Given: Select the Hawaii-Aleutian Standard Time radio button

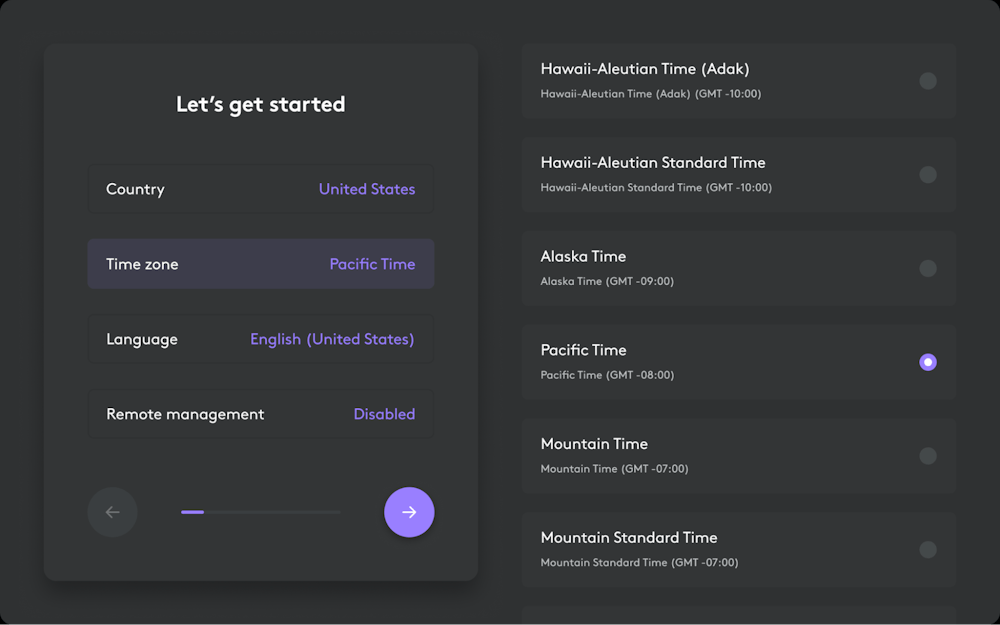Looking at the screenshot, I should [x=928, y=175].
